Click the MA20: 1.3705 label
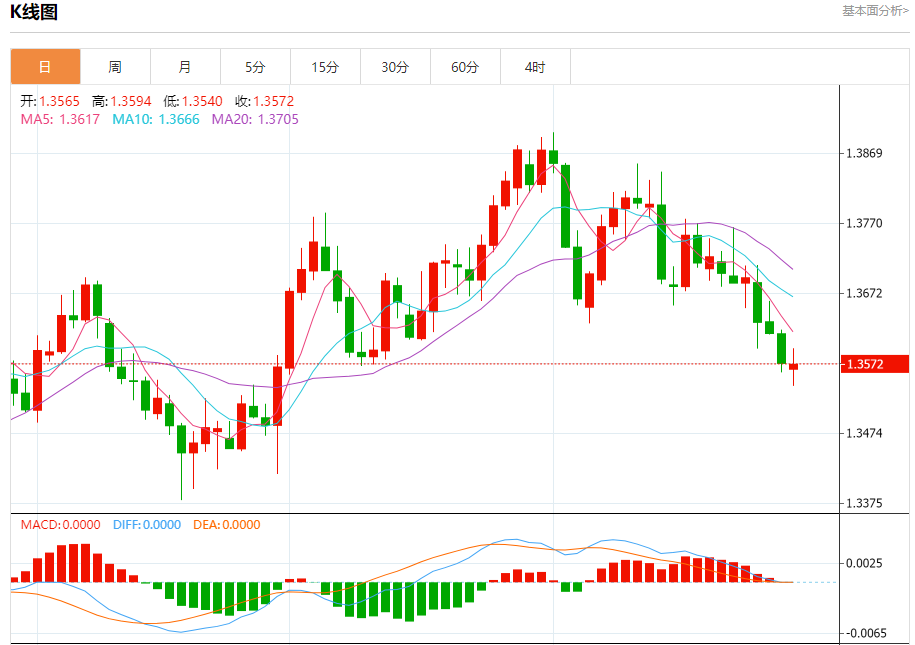 pos(255,119)
